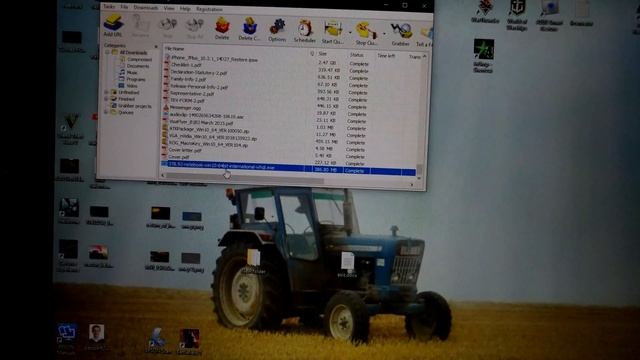This screenshot has width=640, height=360.
Task: Click the greyed Resume toolbar icon
Action: pyautogui.click(x=140, y=26)
